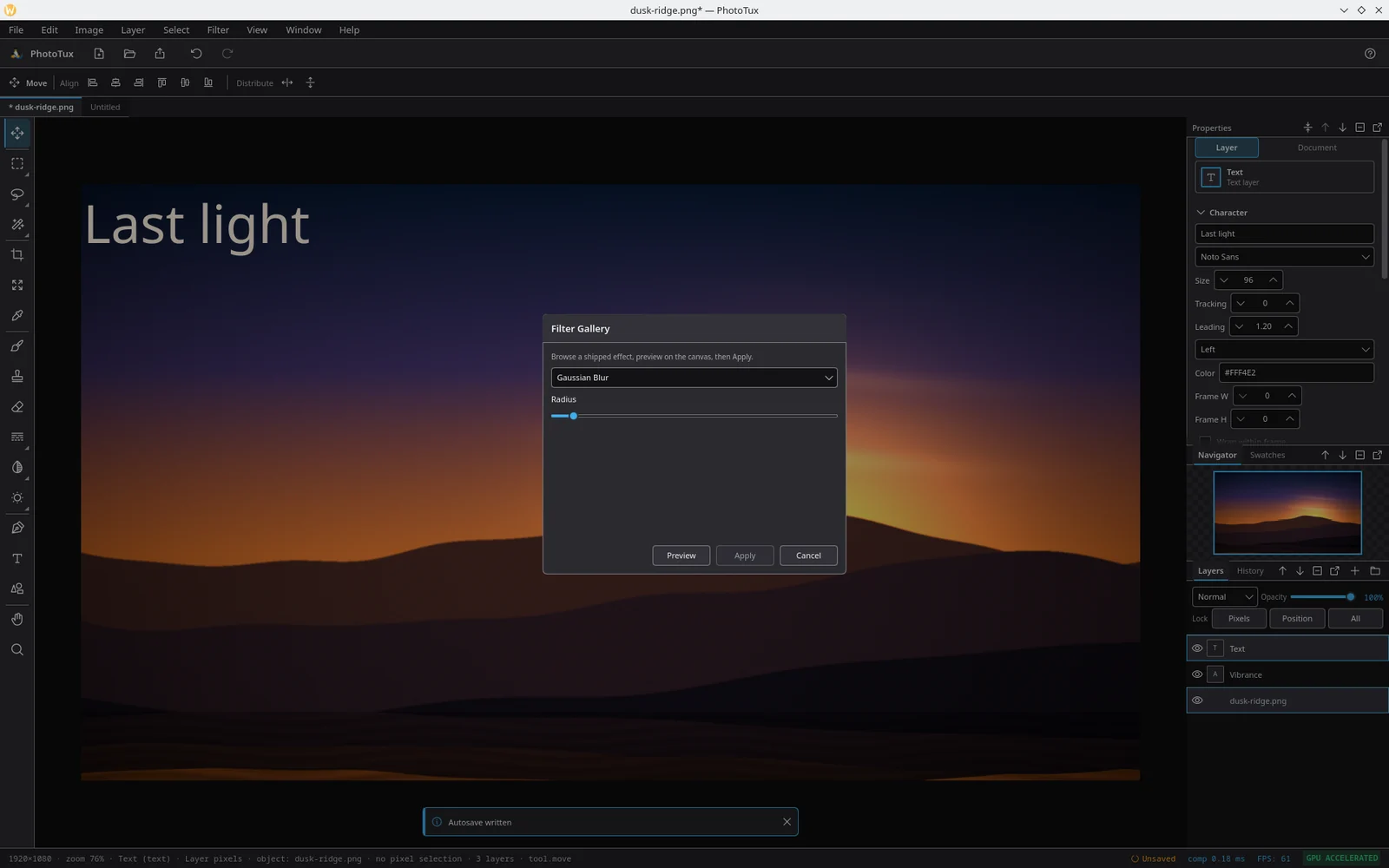
Task: Switch to the Untitled document tab
Action: pyautogui.click(x=105, y=108)
